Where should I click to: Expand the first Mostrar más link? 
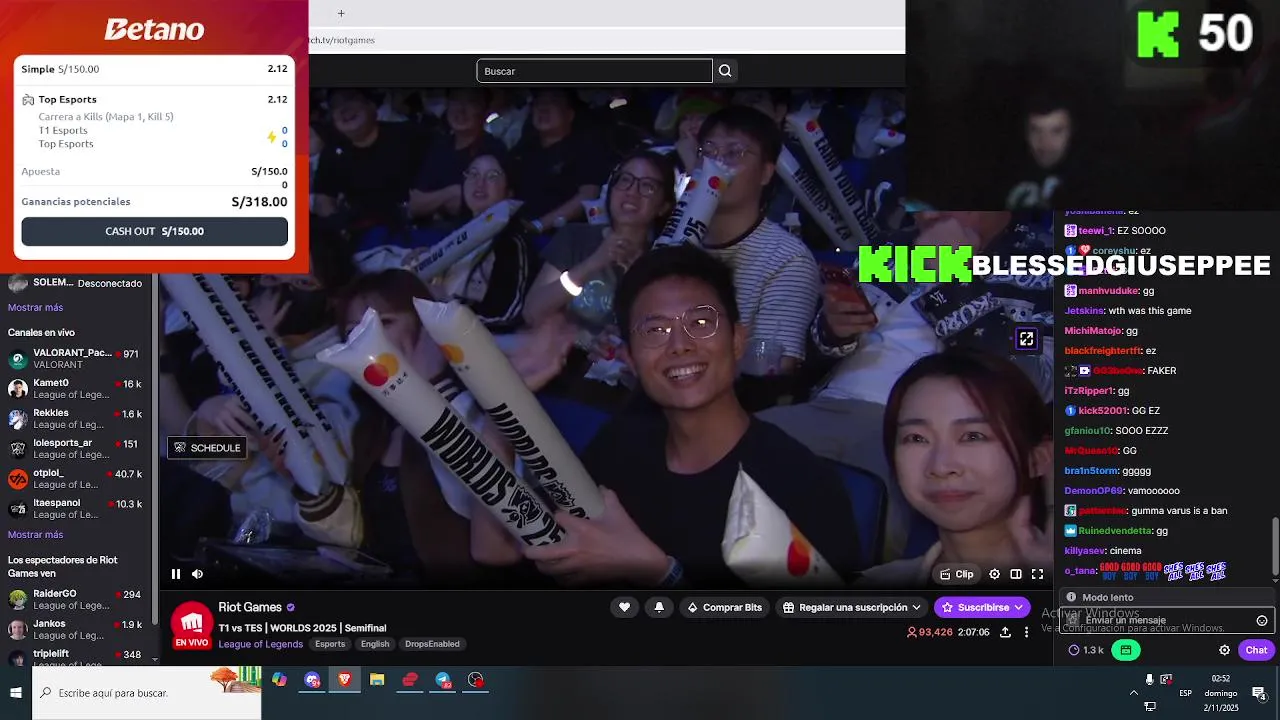coord(35,308)
